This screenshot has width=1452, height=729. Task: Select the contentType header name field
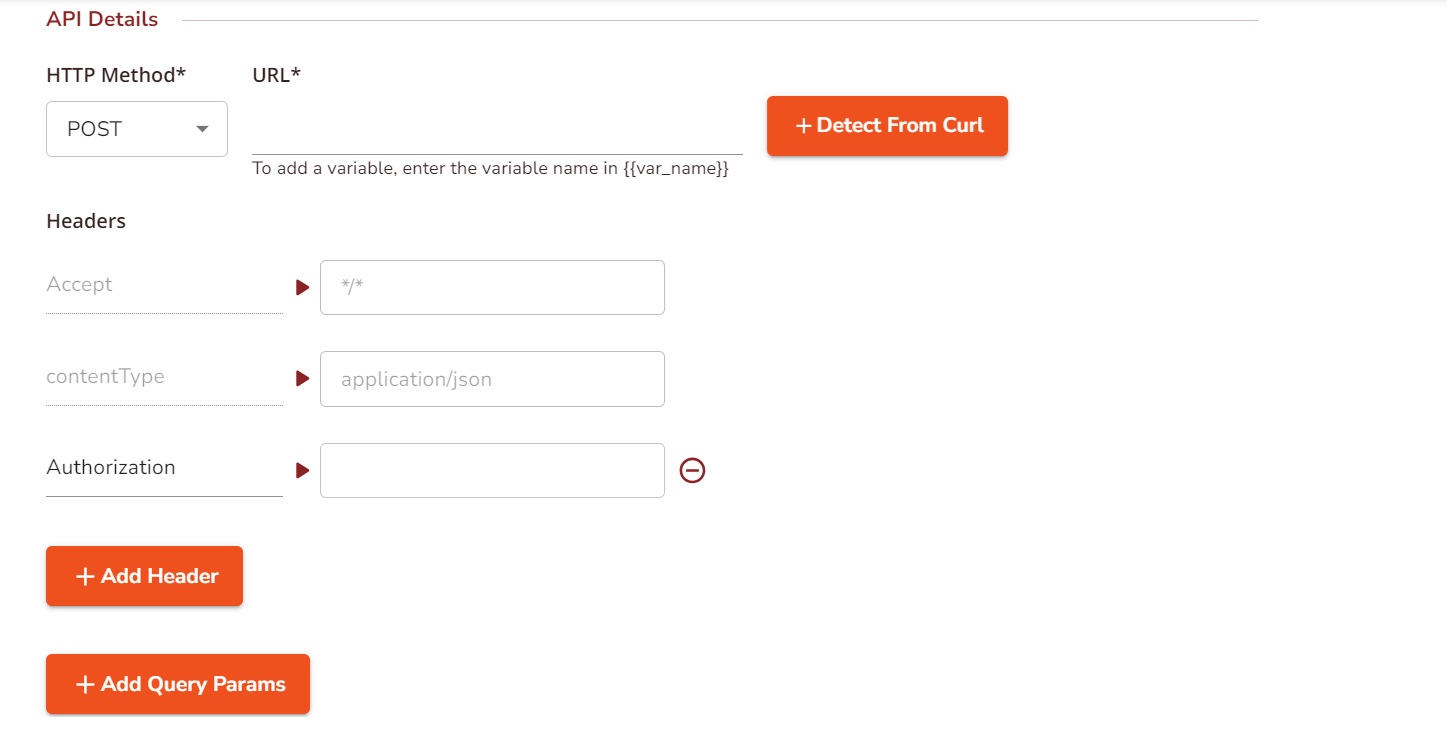pyautogui.click(x=164, y=378)
